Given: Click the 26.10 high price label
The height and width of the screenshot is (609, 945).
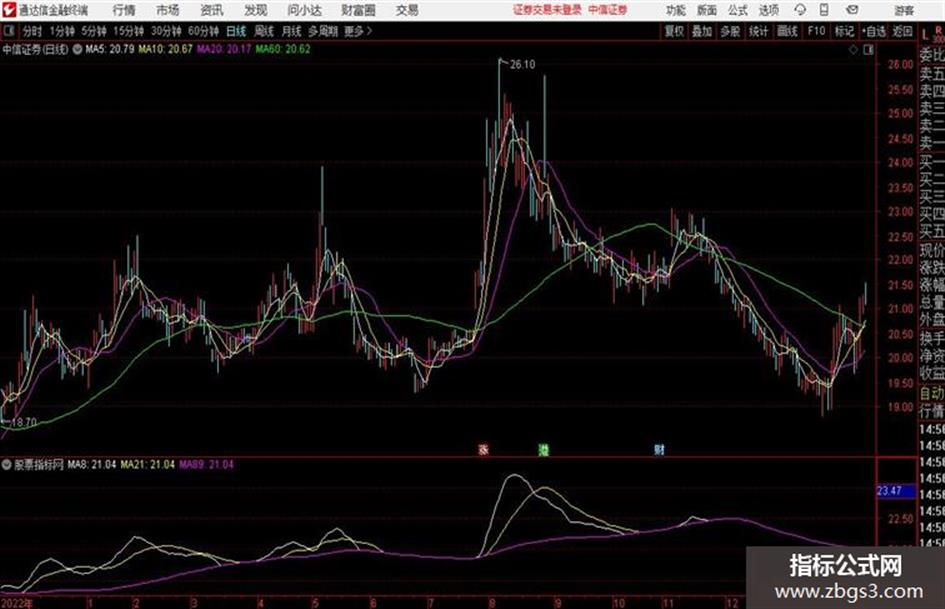Looking at the screenshot, I should (x=522, y=64).
